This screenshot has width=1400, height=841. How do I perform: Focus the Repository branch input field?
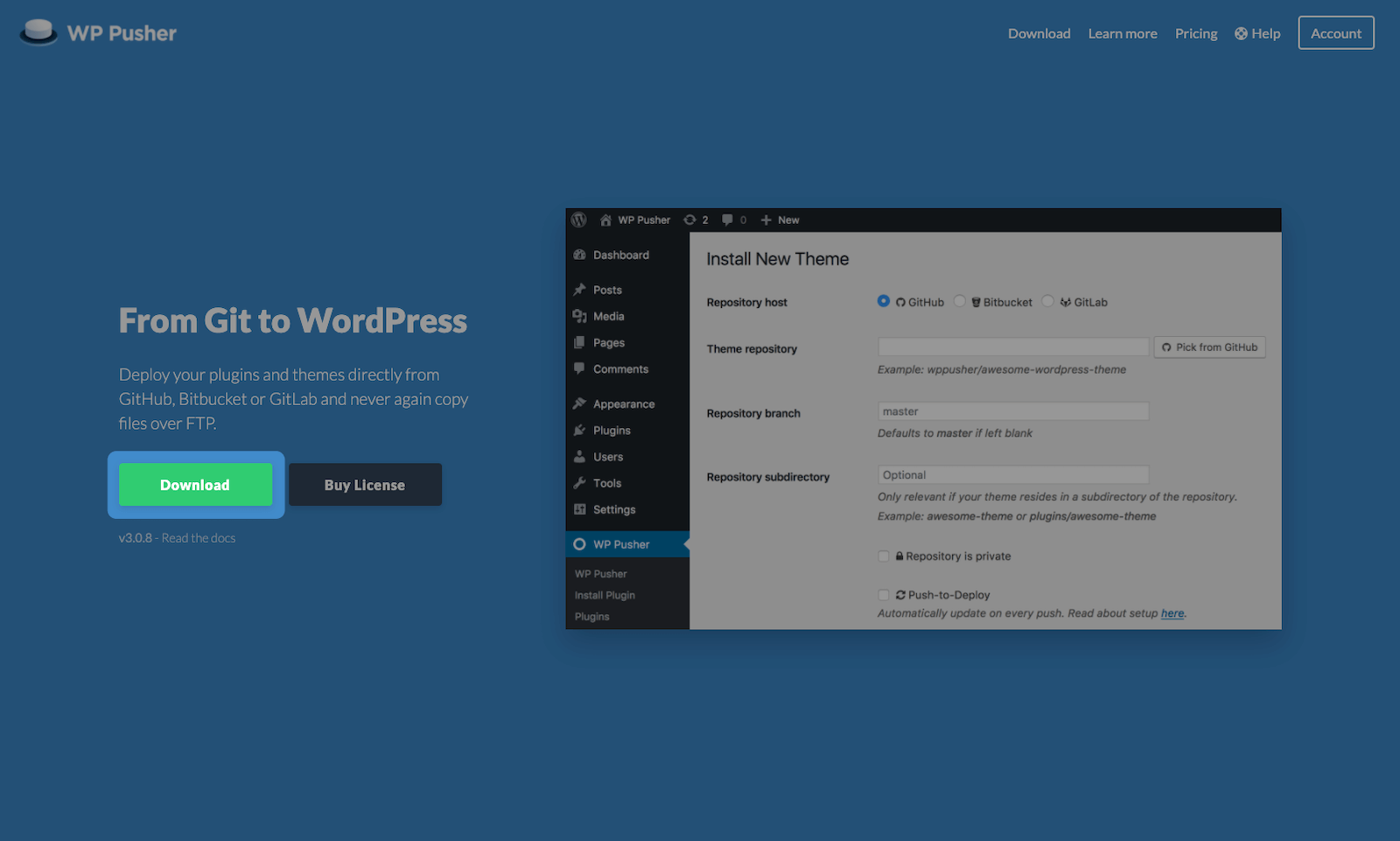tap(1013, 411)
